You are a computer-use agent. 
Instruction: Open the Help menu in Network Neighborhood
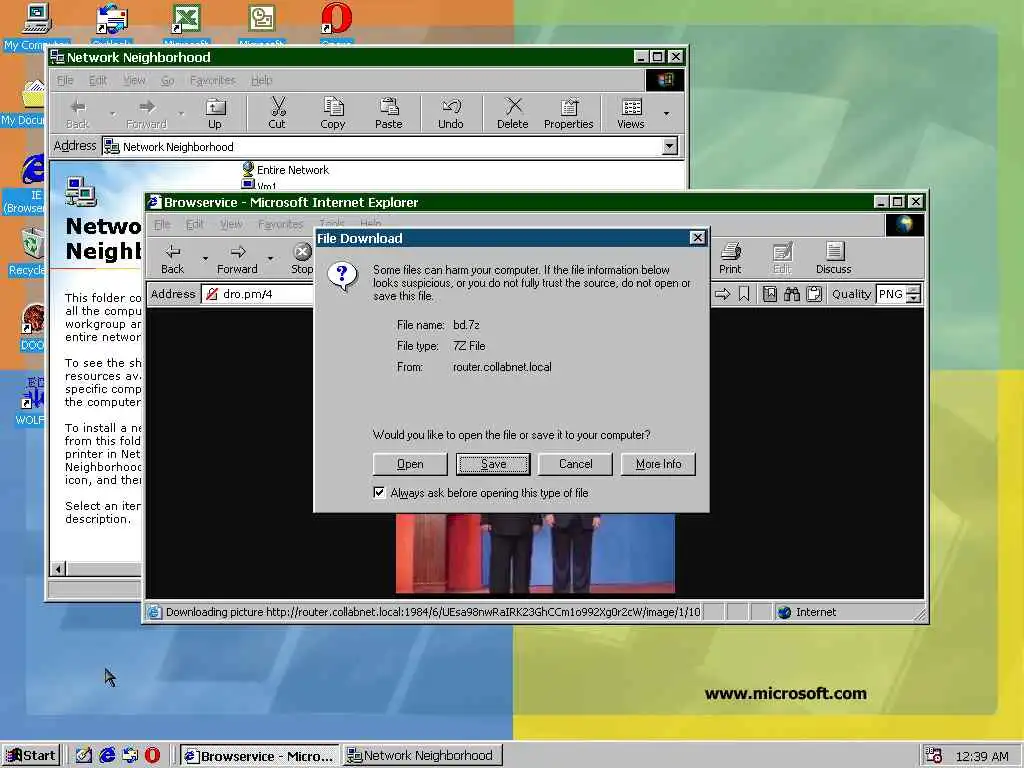coord(261,80)
